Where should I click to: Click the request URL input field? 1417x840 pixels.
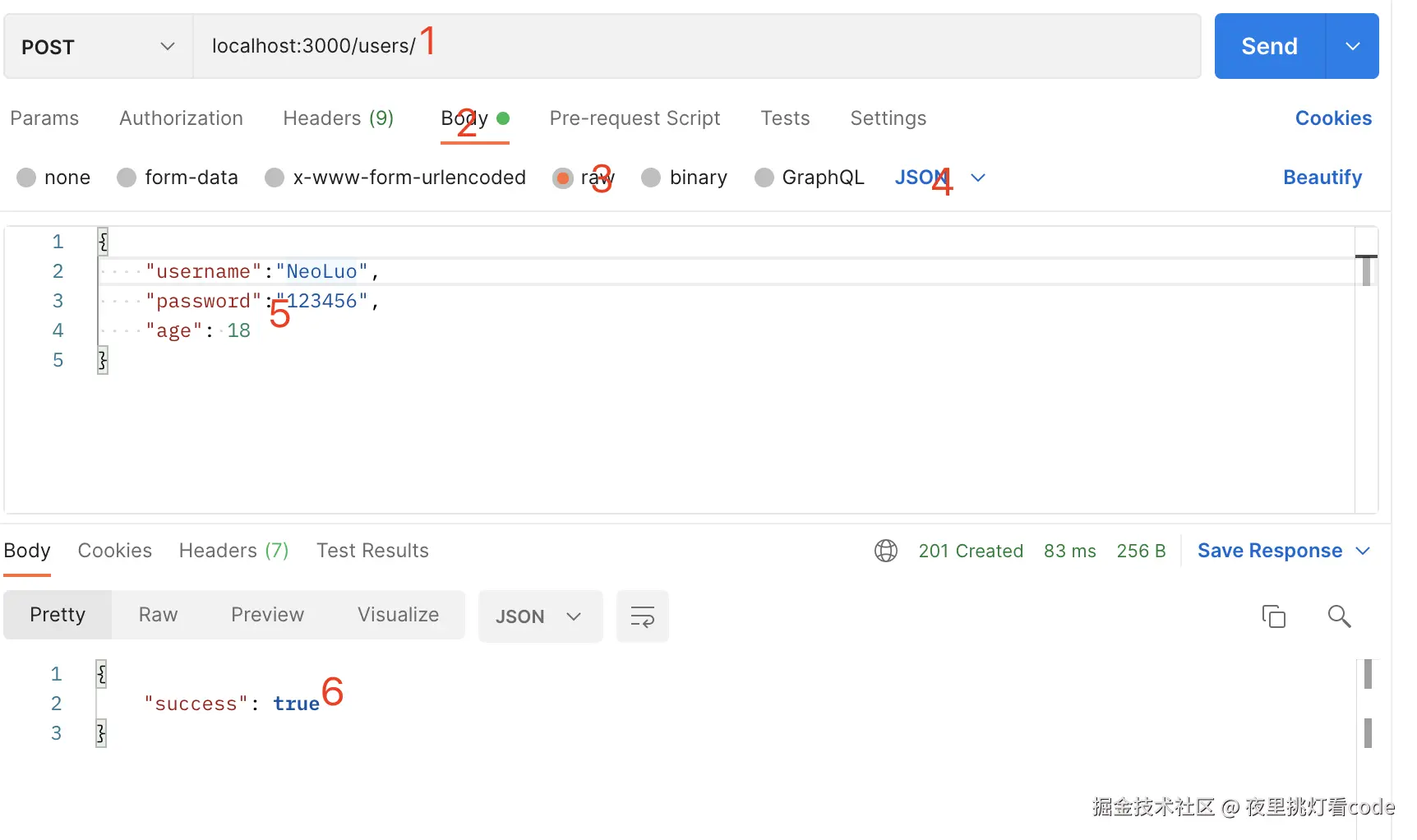pyautogui.click(x=697, y=47)
